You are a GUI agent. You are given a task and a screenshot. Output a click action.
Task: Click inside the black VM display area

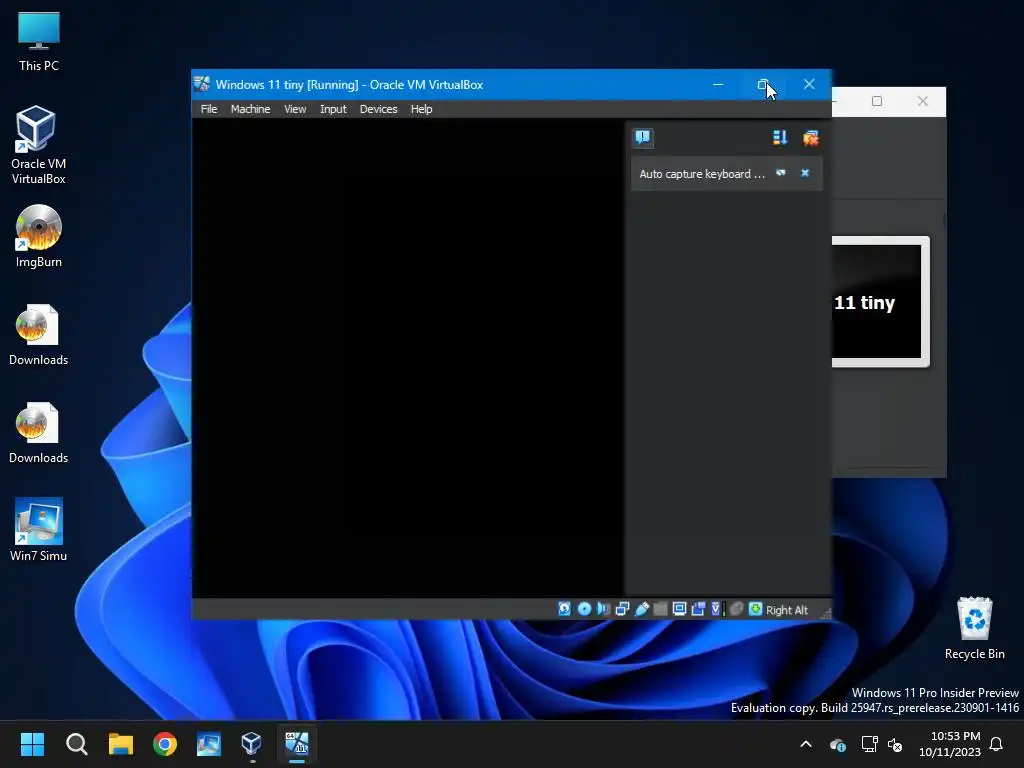pyautogui.click(x=408, y=358)
